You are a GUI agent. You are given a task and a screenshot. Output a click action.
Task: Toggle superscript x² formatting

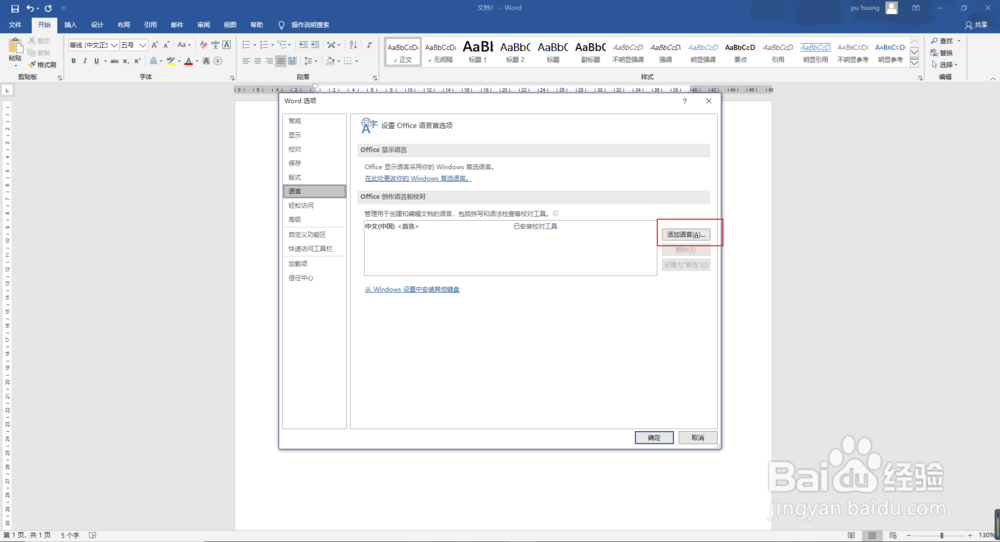coord(137,61)
